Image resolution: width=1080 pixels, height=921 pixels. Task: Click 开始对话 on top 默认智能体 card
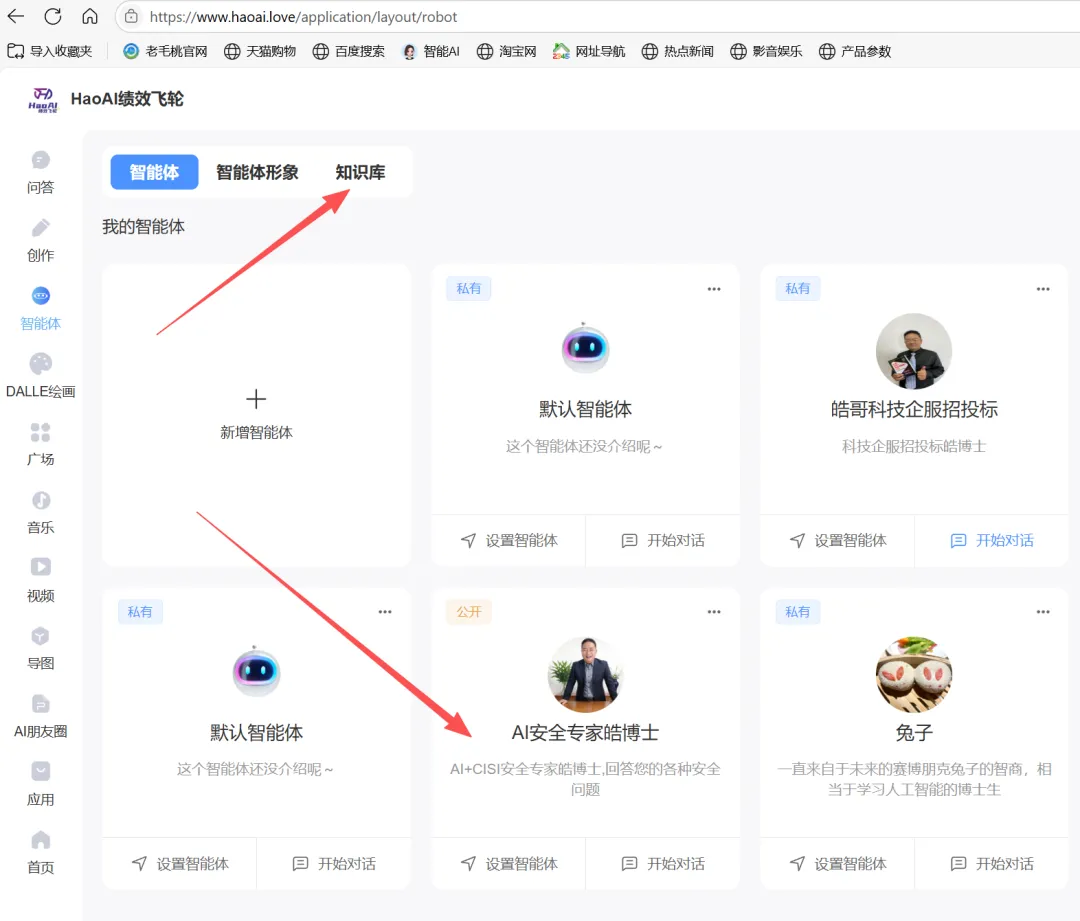tap(663, 541)
